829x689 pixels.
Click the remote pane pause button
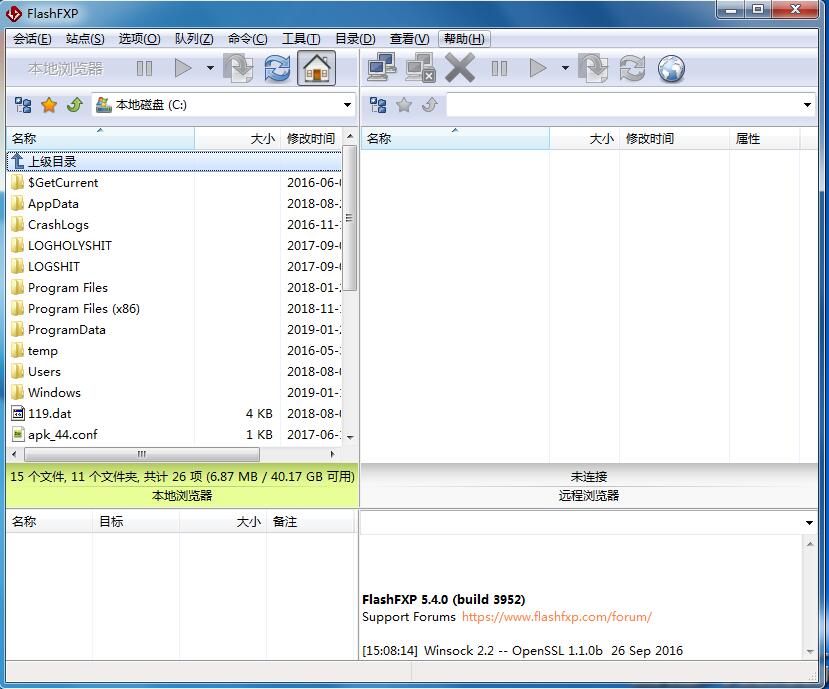pyautogui.click(x=499, y=68)
